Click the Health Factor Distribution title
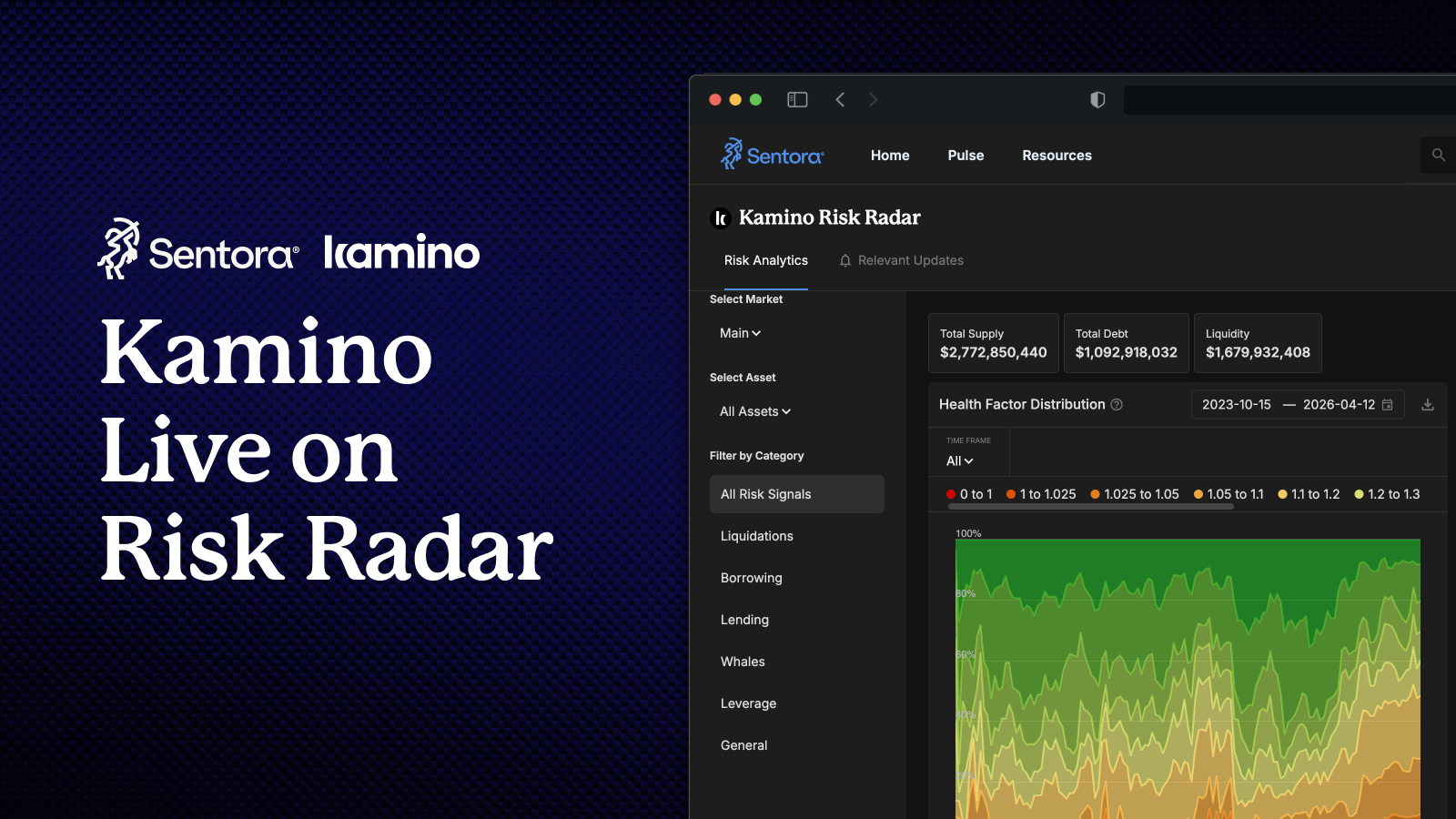Image resolution: width=1456 pixels, height=819 pixels. tap(1022, 404)
